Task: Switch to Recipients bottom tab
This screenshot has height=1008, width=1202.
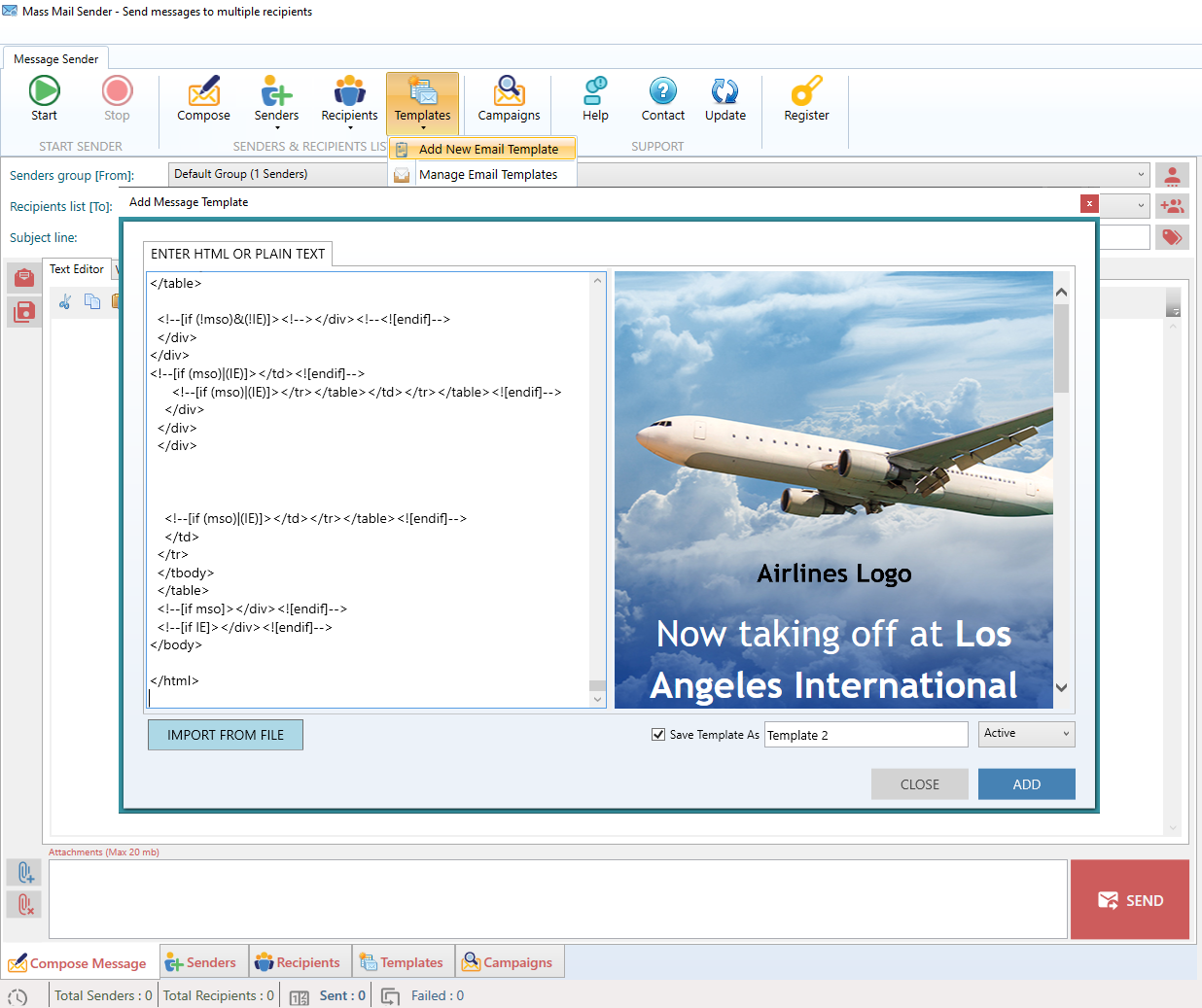Action: tap(298, 962)
